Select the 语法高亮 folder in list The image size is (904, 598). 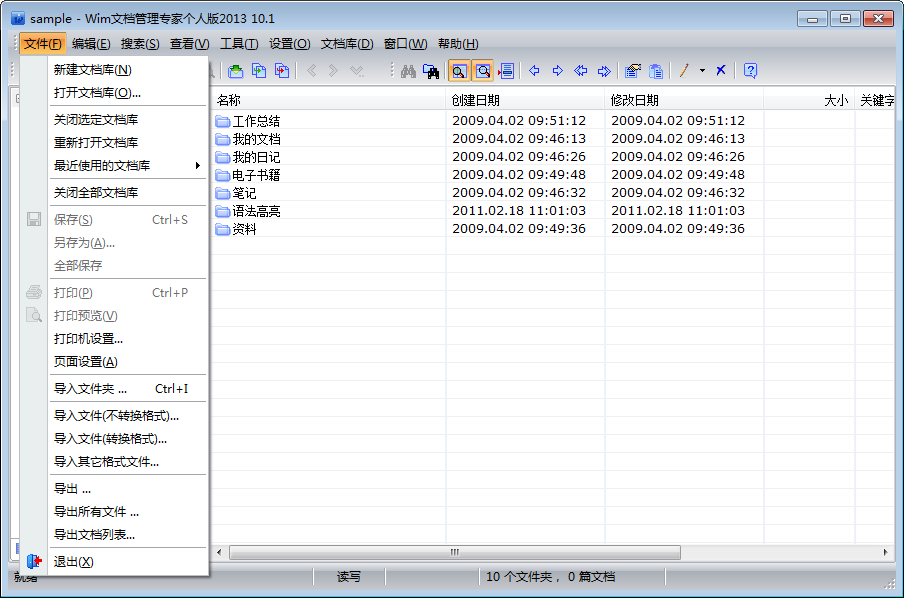256,211
